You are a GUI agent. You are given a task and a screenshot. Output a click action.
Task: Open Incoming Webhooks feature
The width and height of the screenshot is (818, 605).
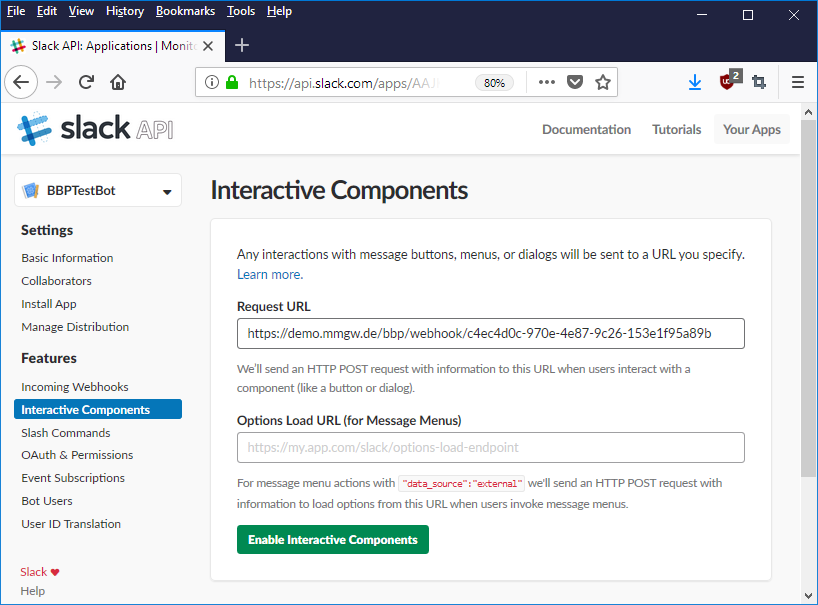tap(75, 387)
